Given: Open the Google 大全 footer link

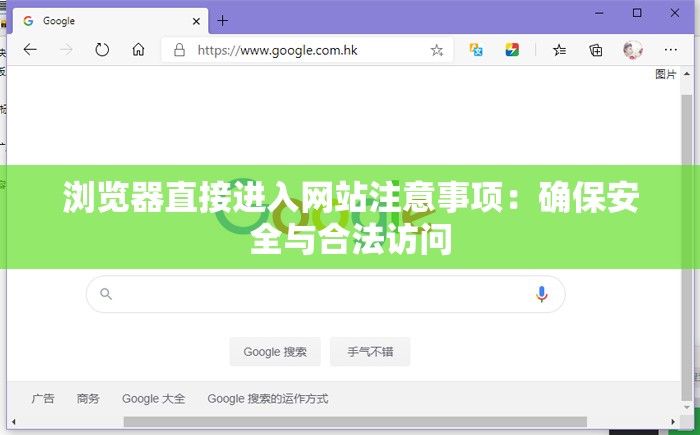Looking at the screenshot, I should click(154, 398).
